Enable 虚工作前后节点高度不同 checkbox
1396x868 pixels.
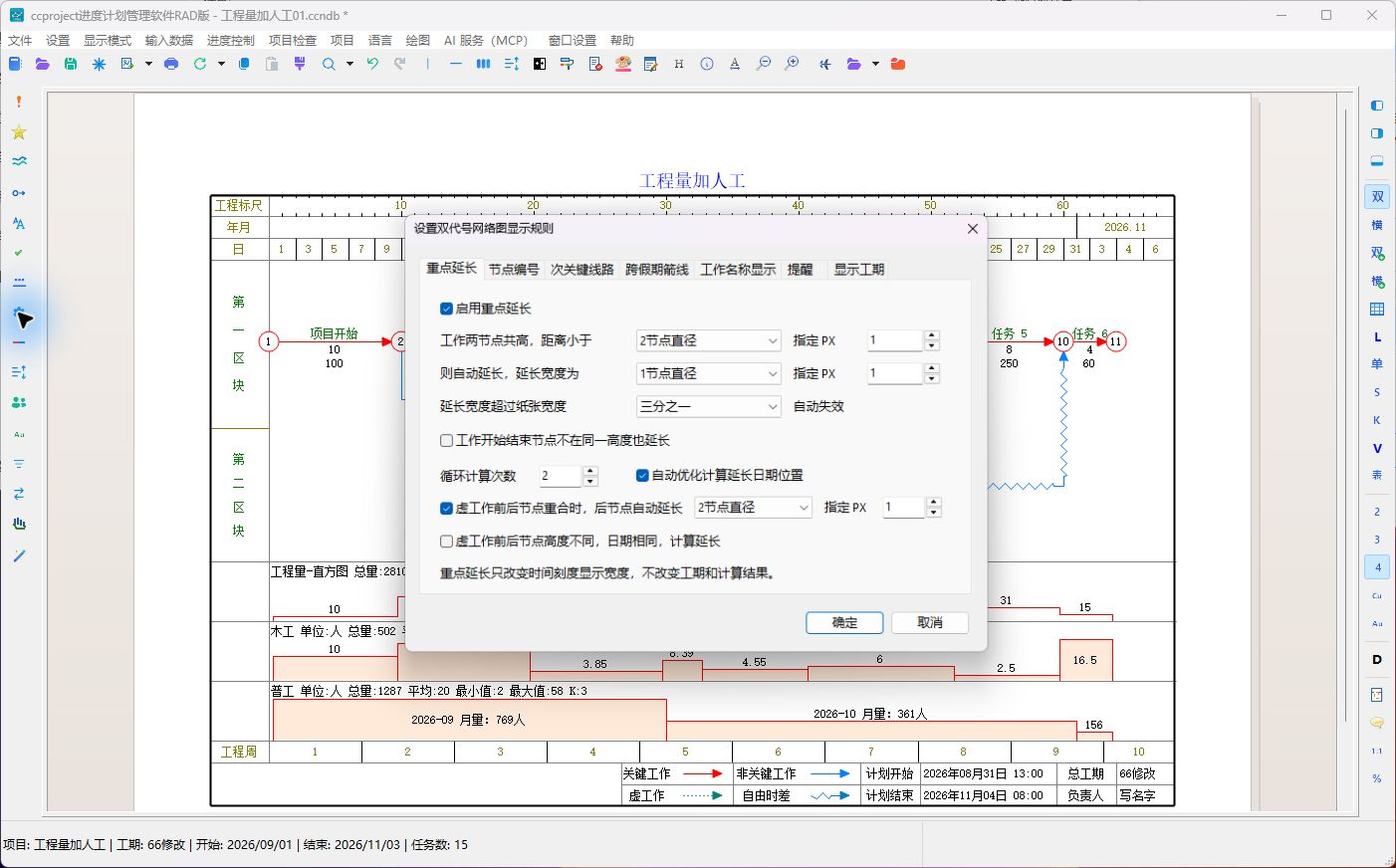point(446,542)
